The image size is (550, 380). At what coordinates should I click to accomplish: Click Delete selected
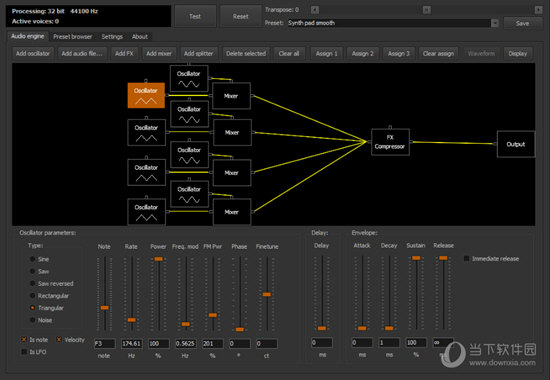point(246,54)
